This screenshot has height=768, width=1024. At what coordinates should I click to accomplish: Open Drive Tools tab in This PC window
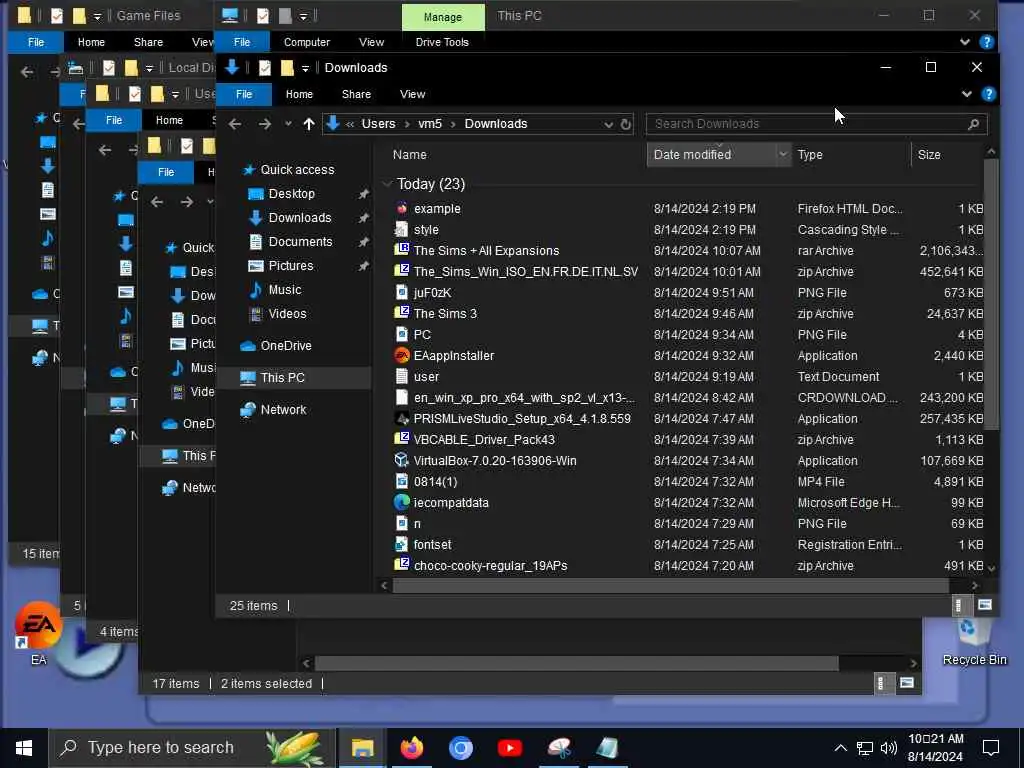coord(442,42)
